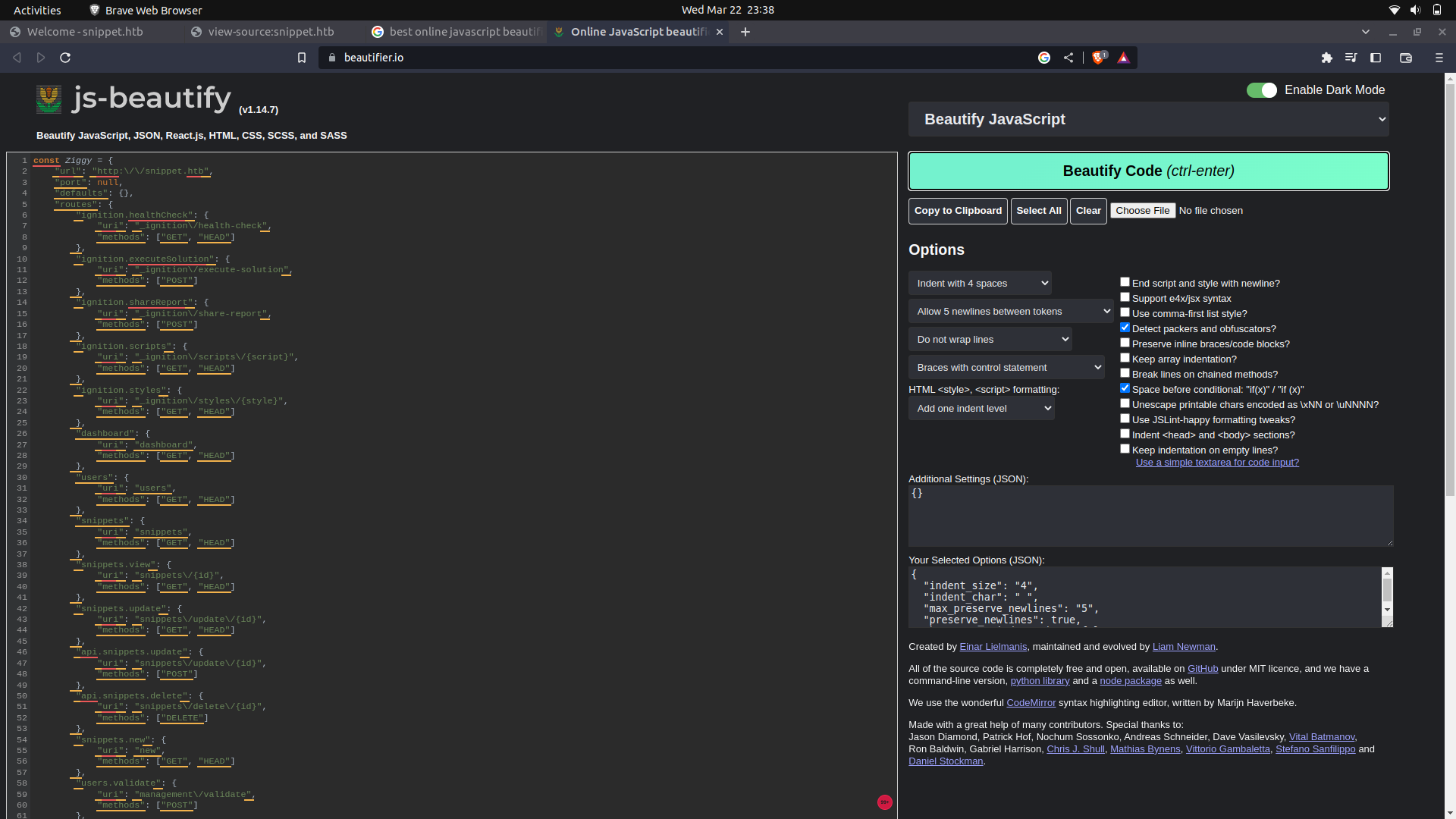1456x819 pixels.
Task: Select the Welcome - snippet.htb tab
Action: pos(83,32)
